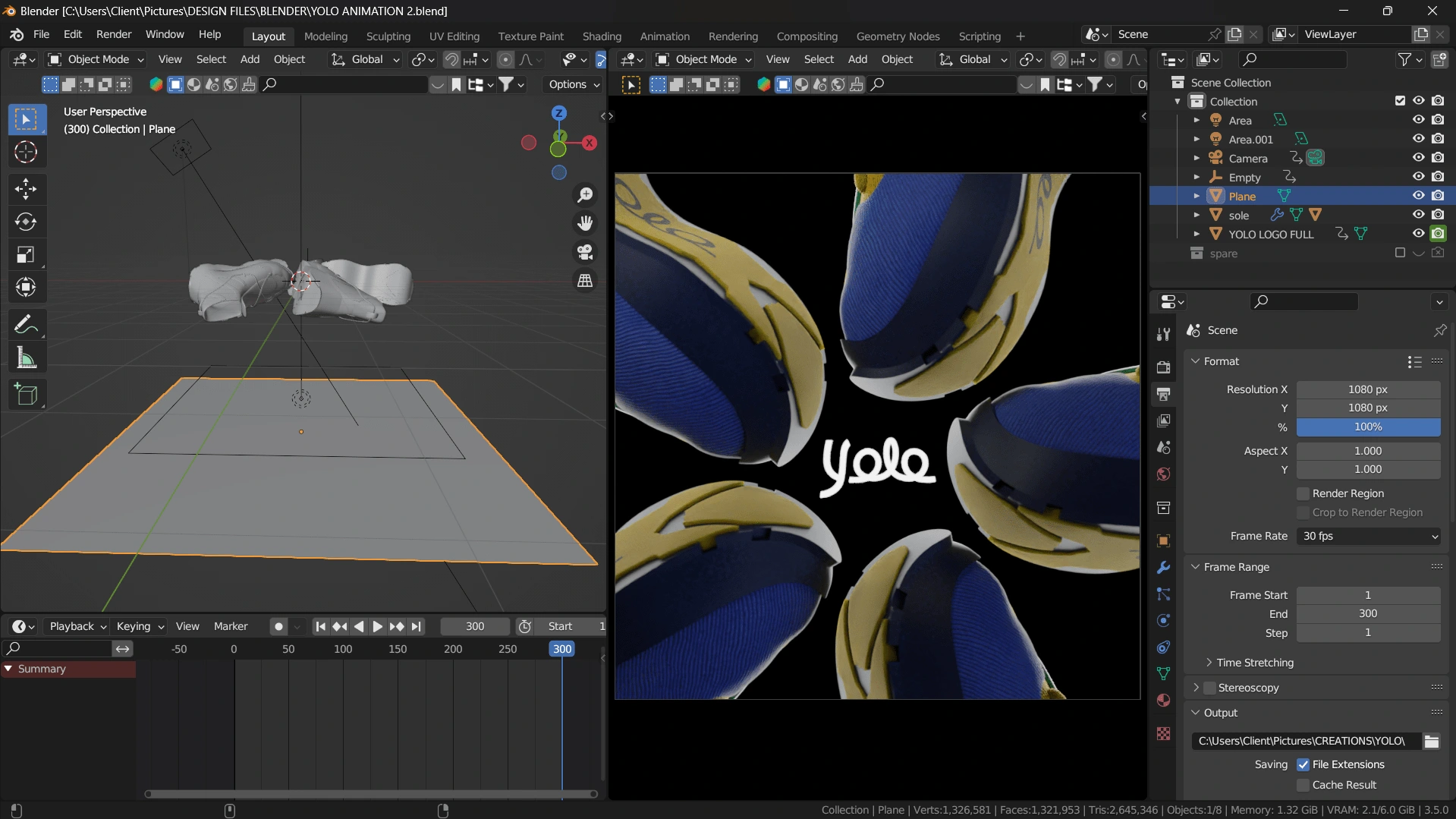The width and height of the screenshot is (1456, 819).
Task: Open the Frame Rate 30 fps dropdown
Action: [1369, 536]
